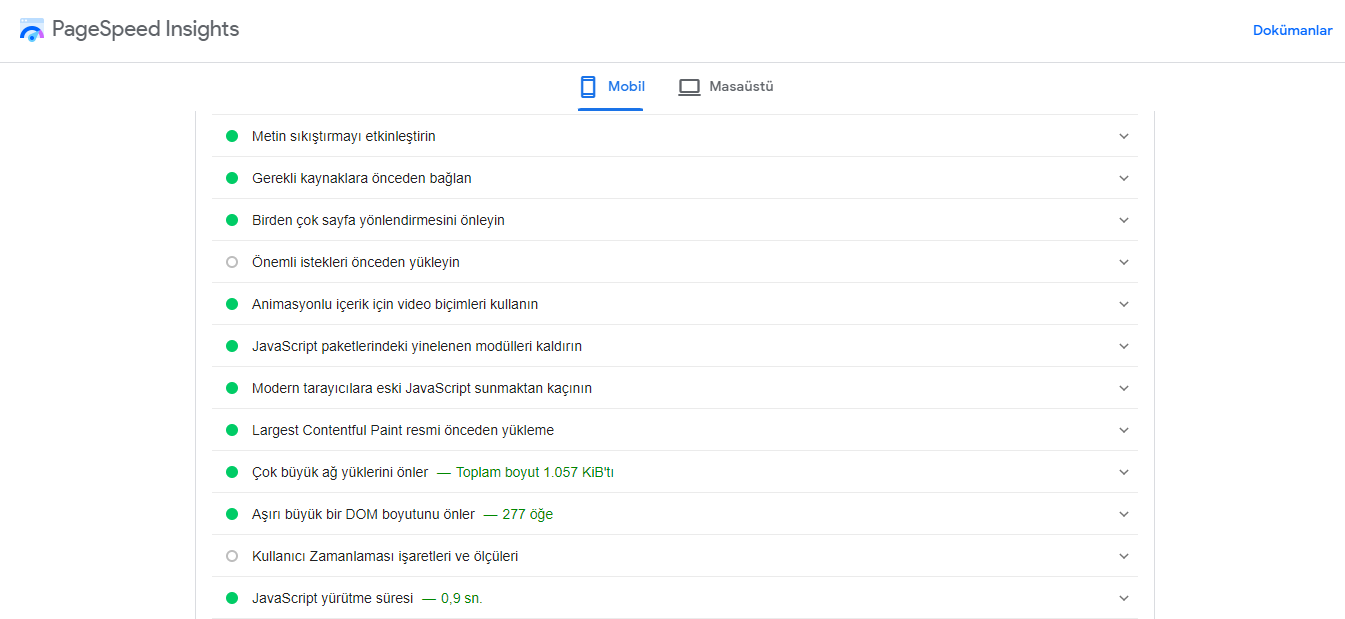Expand the Animasyonlu içerik audit chevron

[1124, 304]
